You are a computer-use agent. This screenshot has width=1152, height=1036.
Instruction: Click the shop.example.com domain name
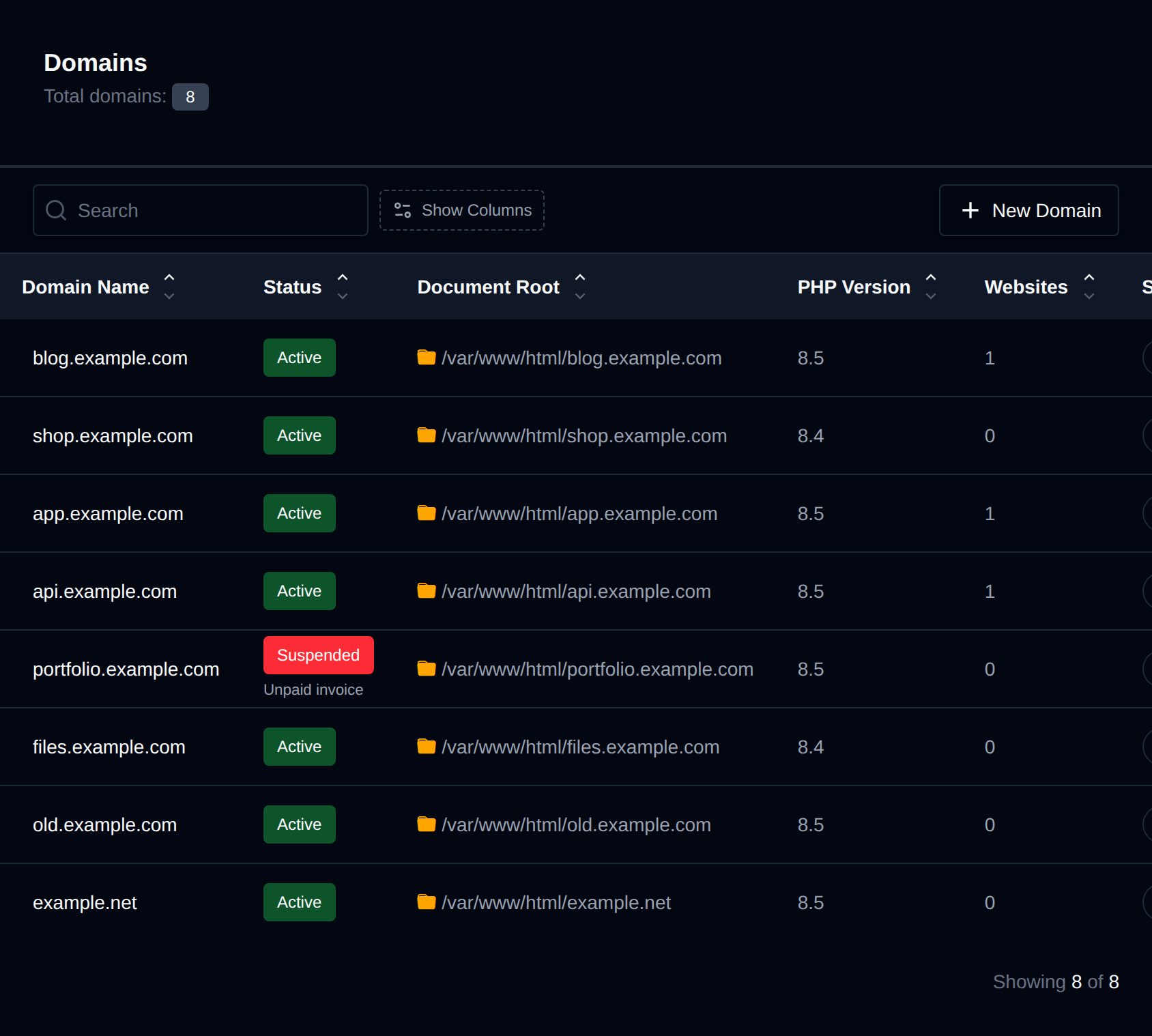[x=113, y=436]
